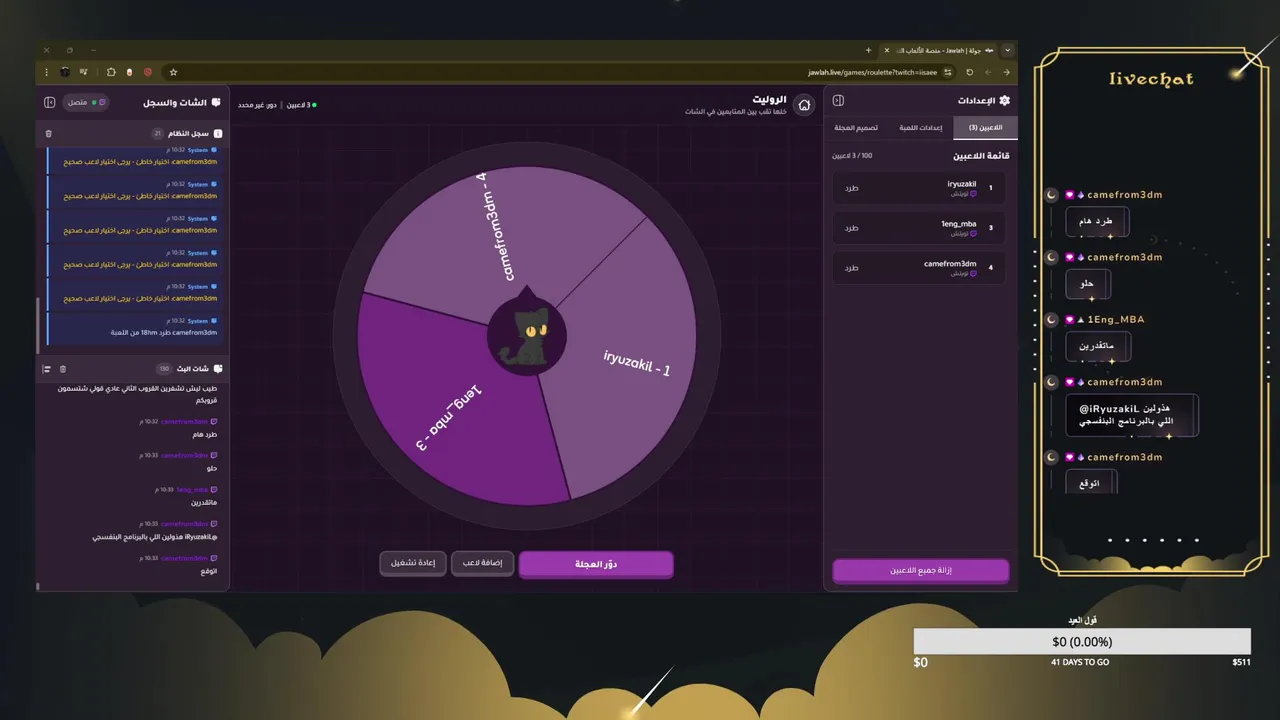The image size is (1280, 720).
Task: Click the home icon beside الروليت title
Action: pyautogui.click(x=804, y=104)
